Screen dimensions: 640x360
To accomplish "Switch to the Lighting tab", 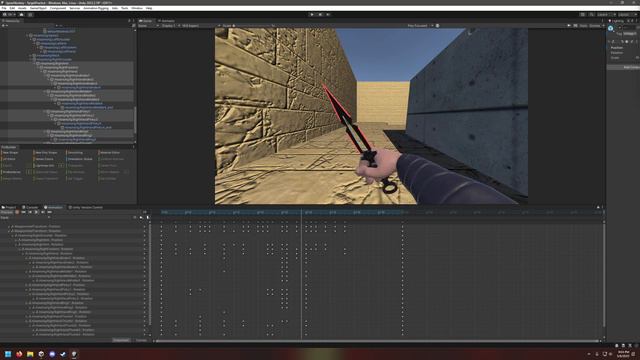I will [616, 21].
